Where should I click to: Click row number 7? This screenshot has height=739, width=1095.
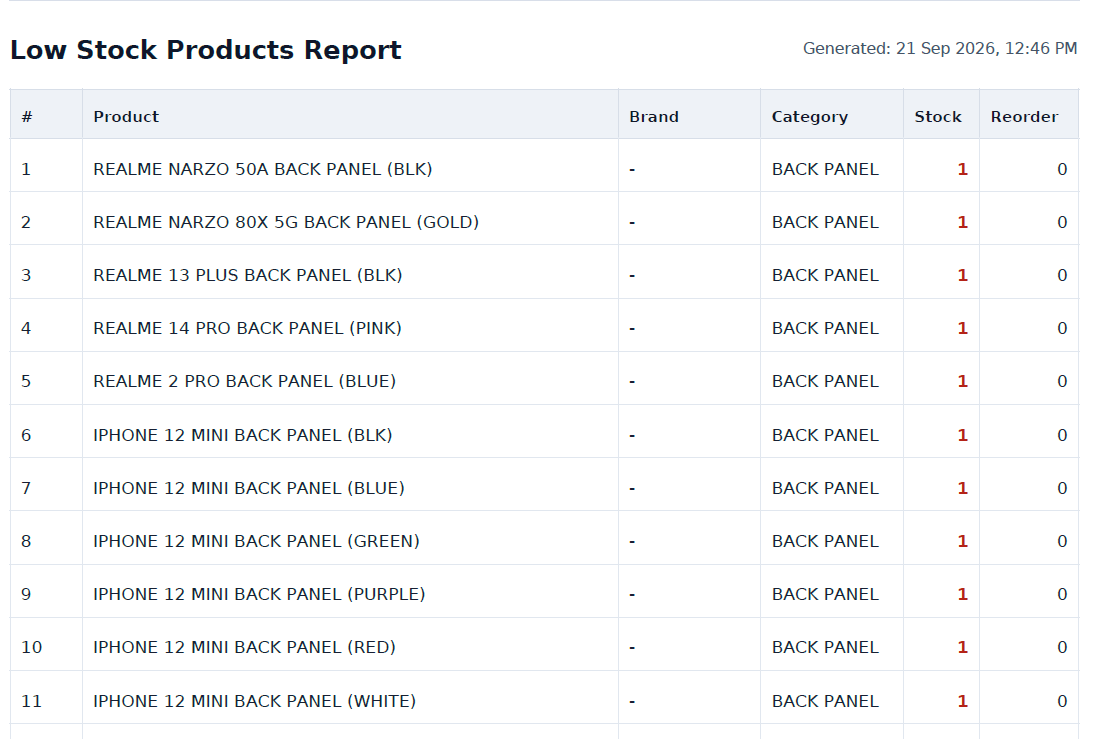26,488
